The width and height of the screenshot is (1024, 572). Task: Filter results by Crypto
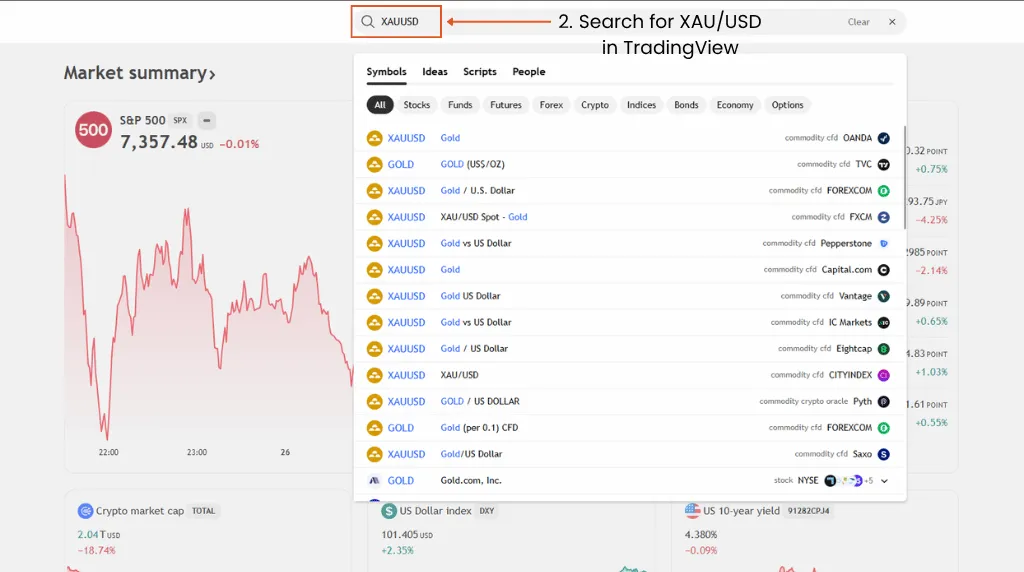[595, 104]
